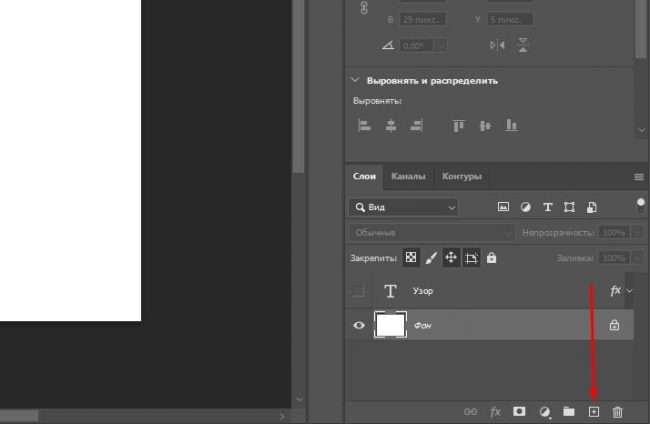Lock image pixels brush icon

pyautogui.click(x=431, y=258)
